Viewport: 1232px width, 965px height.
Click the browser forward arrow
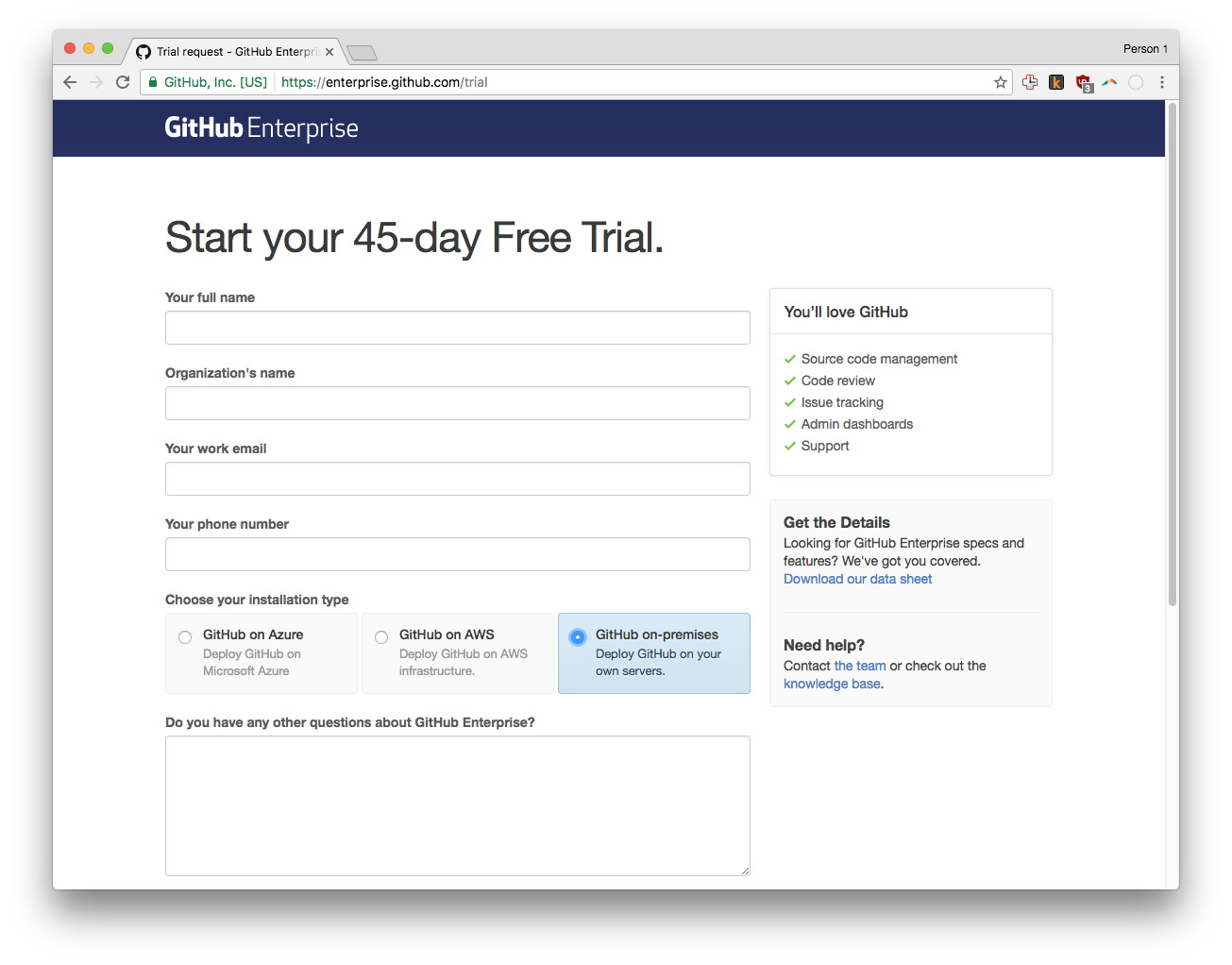click(96, 82)
